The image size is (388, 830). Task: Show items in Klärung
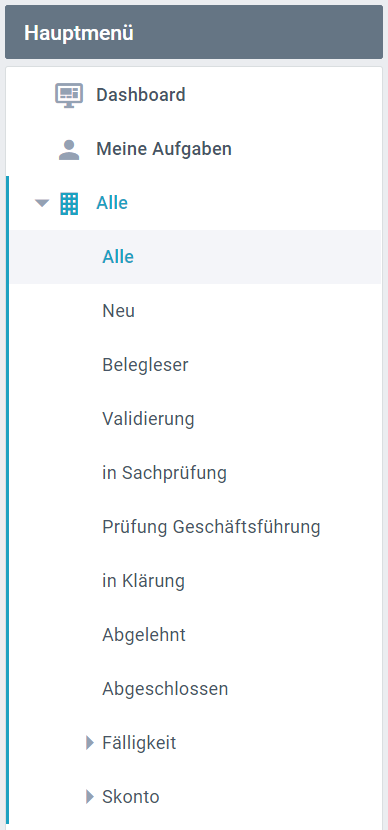point(143,581)
